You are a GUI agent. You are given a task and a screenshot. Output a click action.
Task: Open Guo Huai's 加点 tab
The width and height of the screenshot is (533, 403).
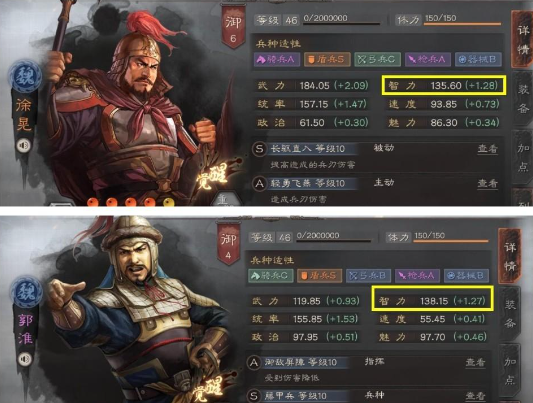[510, 371]
